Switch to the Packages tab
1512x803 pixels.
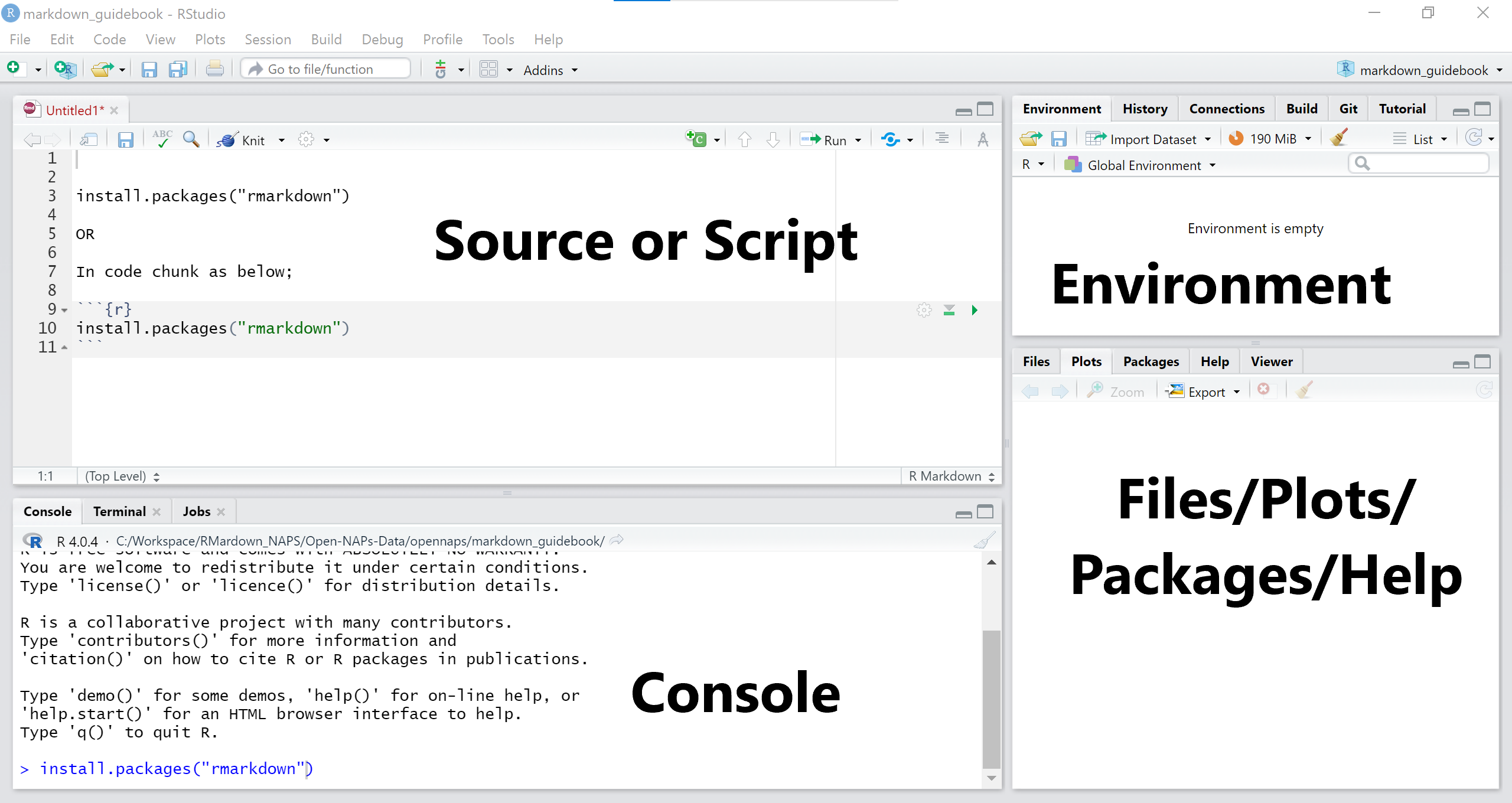point(1151,361)
